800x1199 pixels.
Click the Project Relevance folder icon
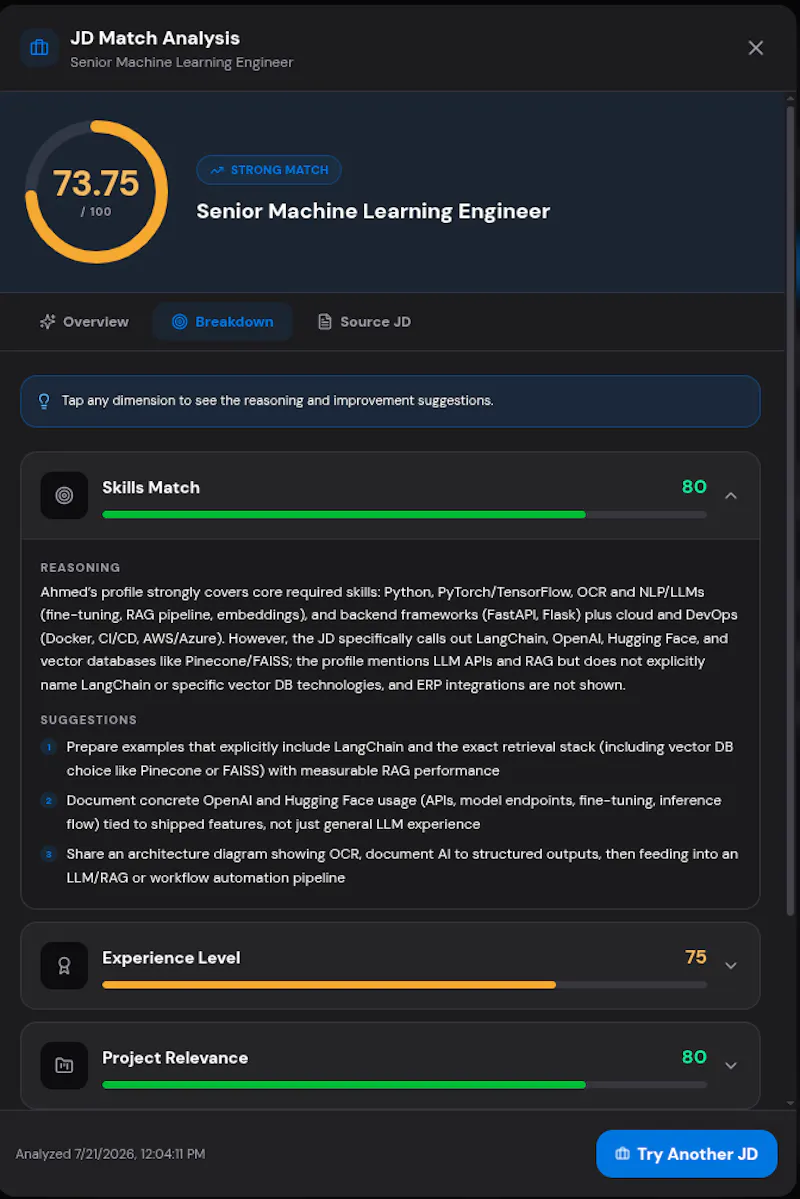pyautogui.click(x=64, y=1065)
